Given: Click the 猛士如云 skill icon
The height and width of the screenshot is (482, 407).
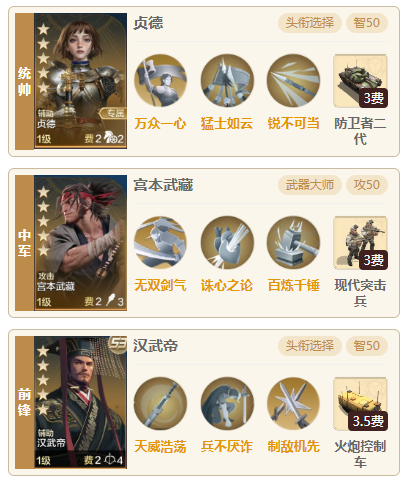Looking at the screenshot, I should pos(227,81).
